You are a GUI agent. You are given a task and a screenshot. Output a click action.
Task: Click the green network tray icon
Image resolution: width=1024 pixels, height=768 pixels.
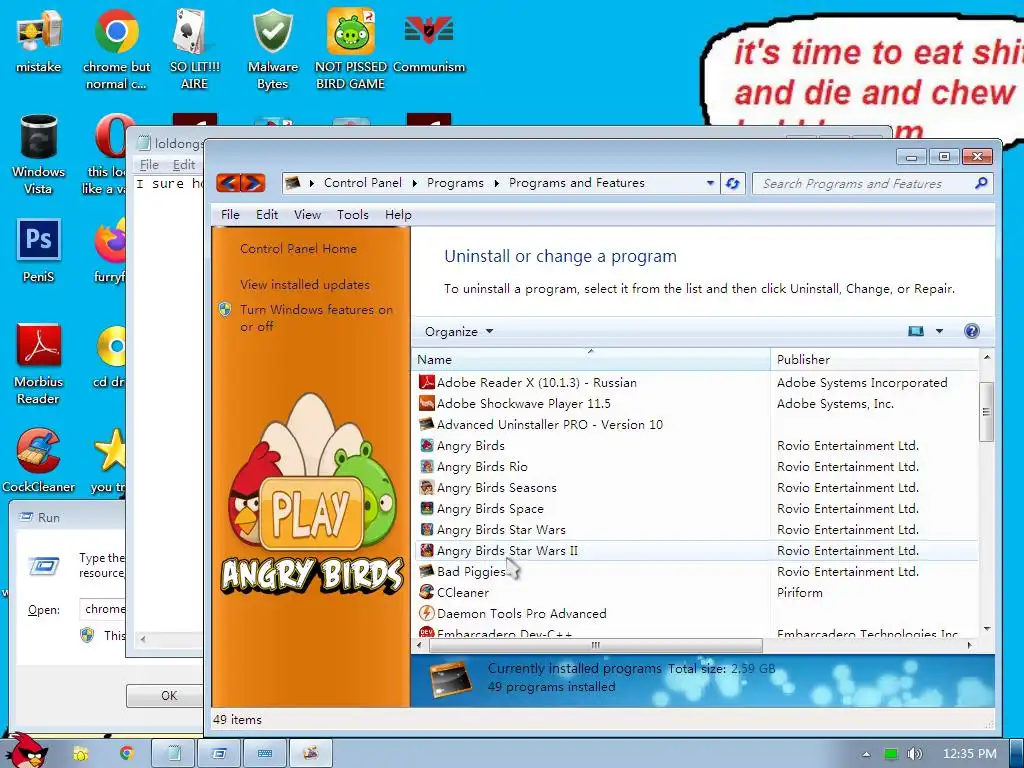coord(890,754)
